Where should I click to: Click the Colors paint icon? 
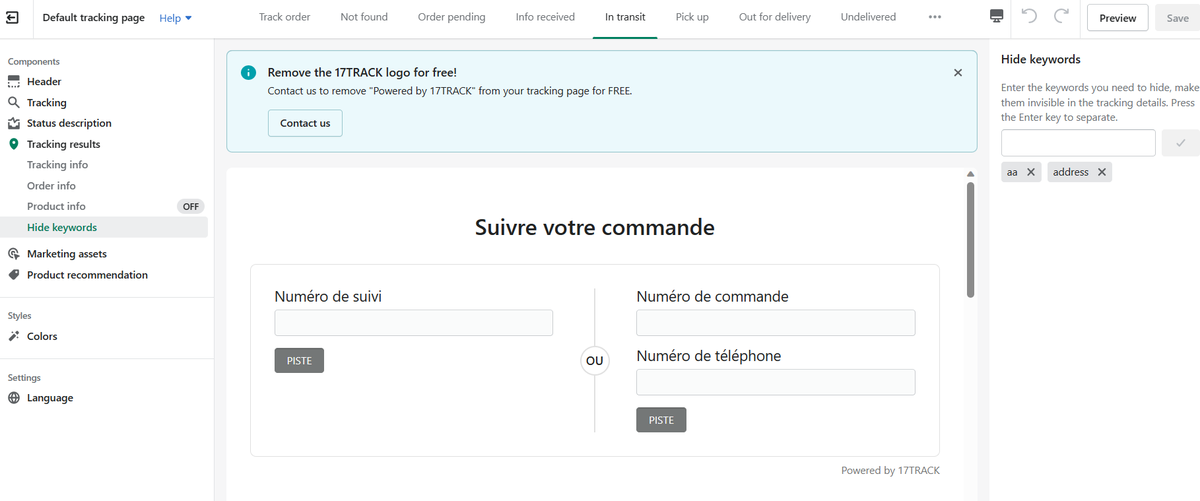[14, 337]
